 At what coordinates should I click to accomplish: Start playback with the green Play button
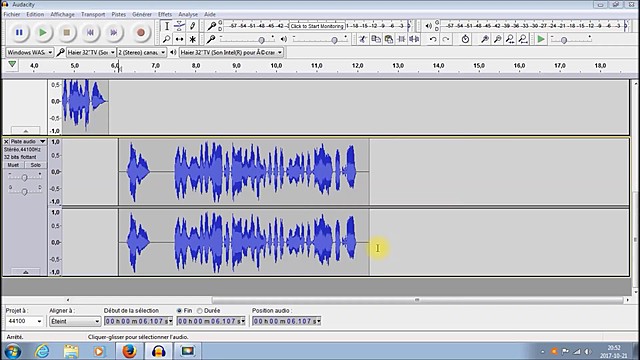pyautogui.click(x=42, y=32)
